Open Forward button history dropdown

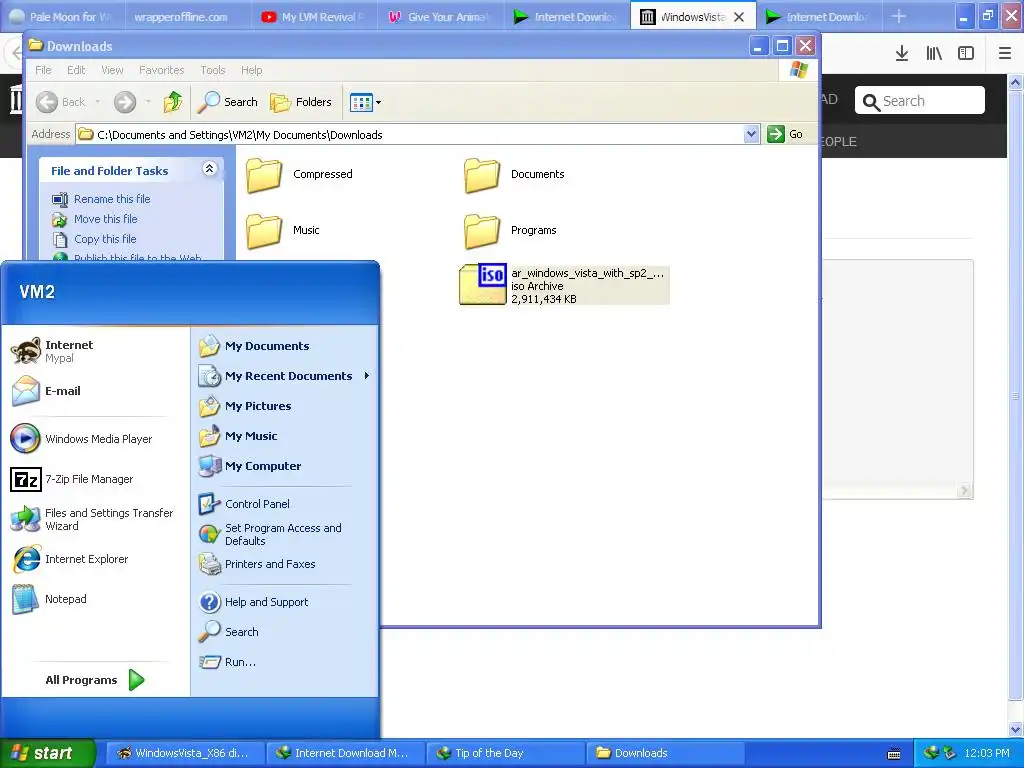click(x=148, y=103)
